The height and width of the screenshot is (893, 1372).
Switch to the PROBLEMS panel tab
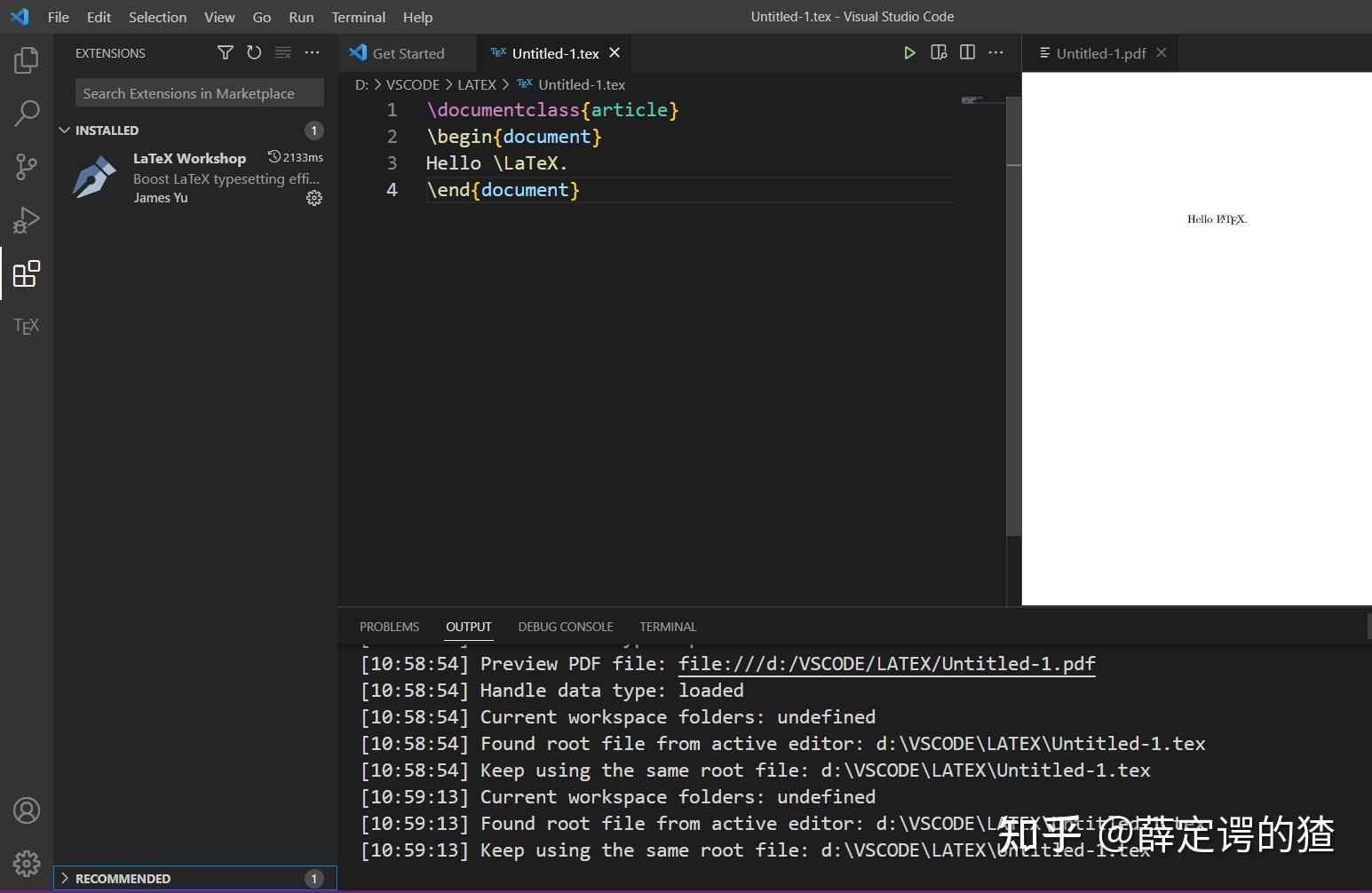pyautogui.click(x=389, y=627)
